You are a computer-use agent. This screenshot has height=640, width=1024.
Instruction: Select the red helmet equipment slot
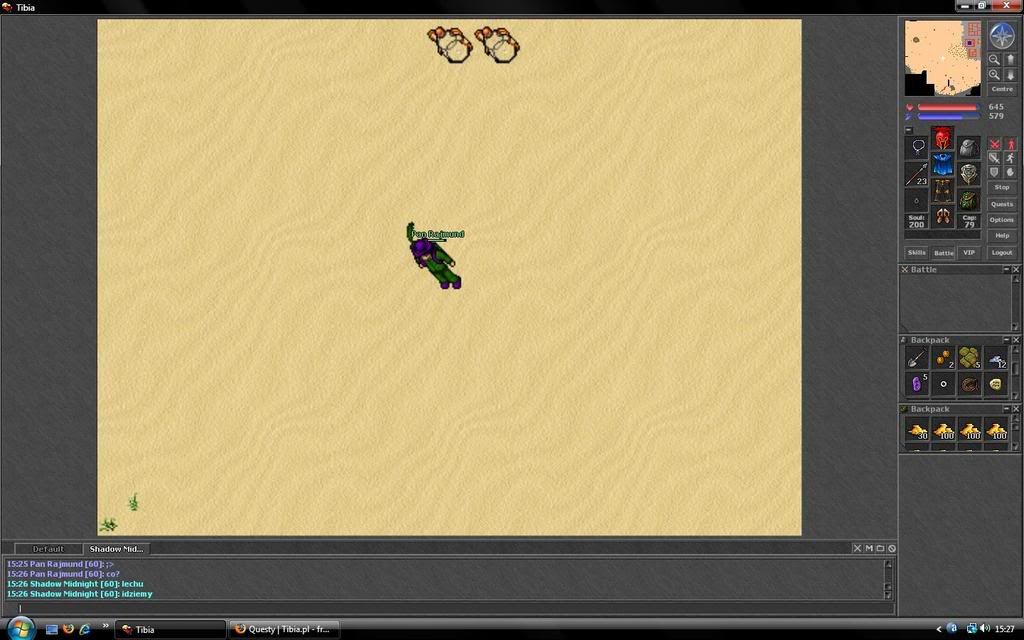(x=942, y=138)
